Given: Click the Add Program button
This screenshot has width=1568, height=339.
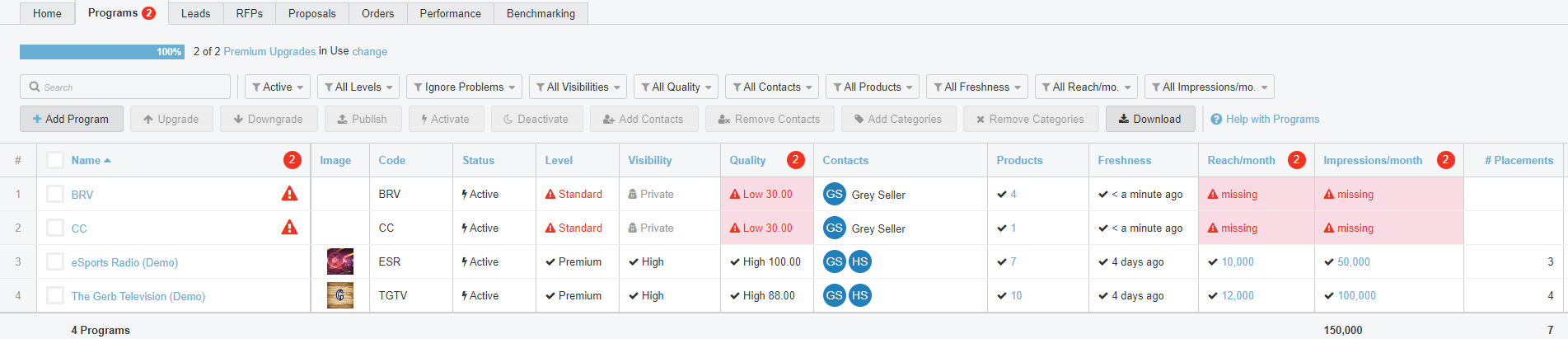Looking at the screenshot, I should pos(71,119).
